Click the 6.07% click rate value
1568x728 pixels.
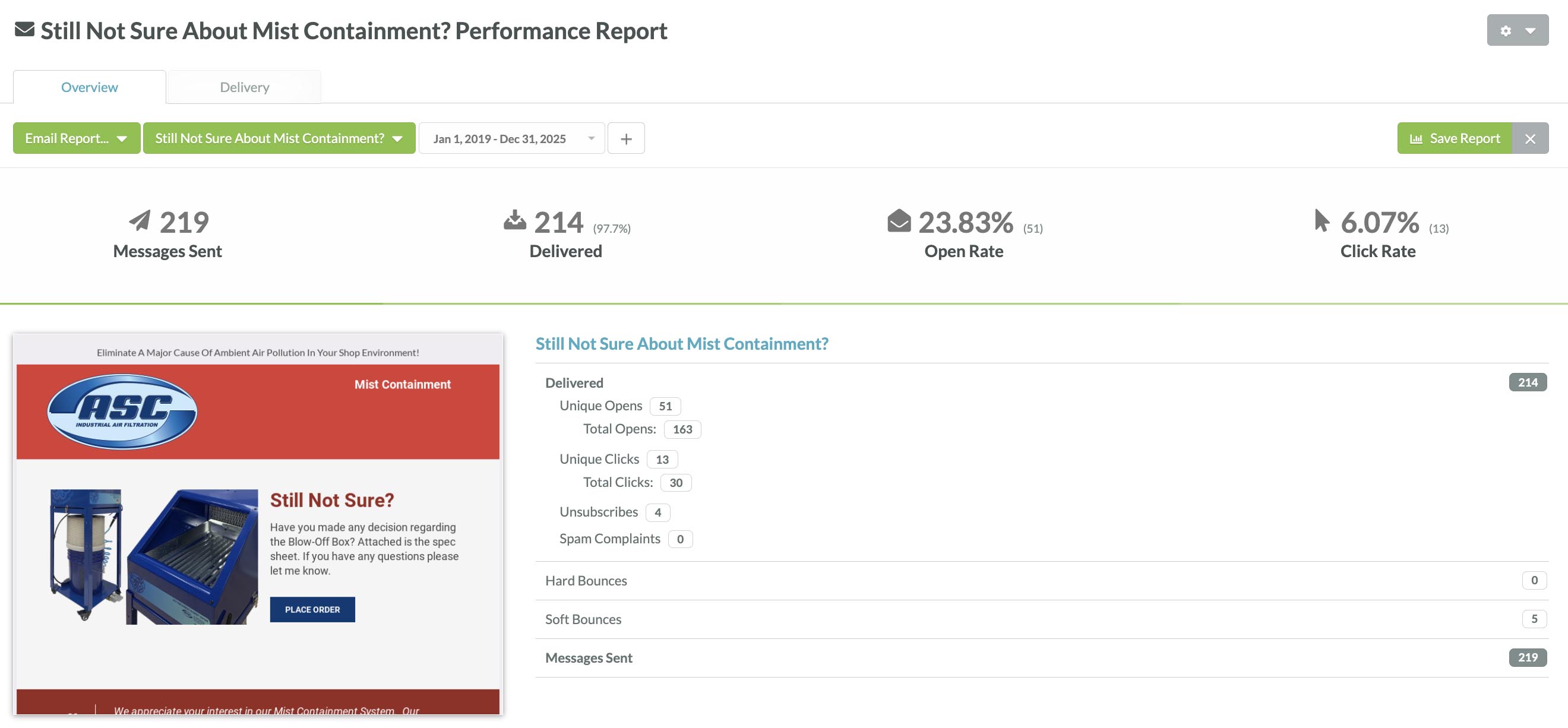pos(1379,221)
